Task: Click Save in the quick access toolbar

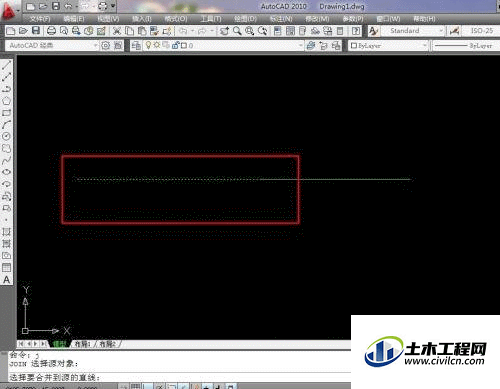Action: (56, 6)
